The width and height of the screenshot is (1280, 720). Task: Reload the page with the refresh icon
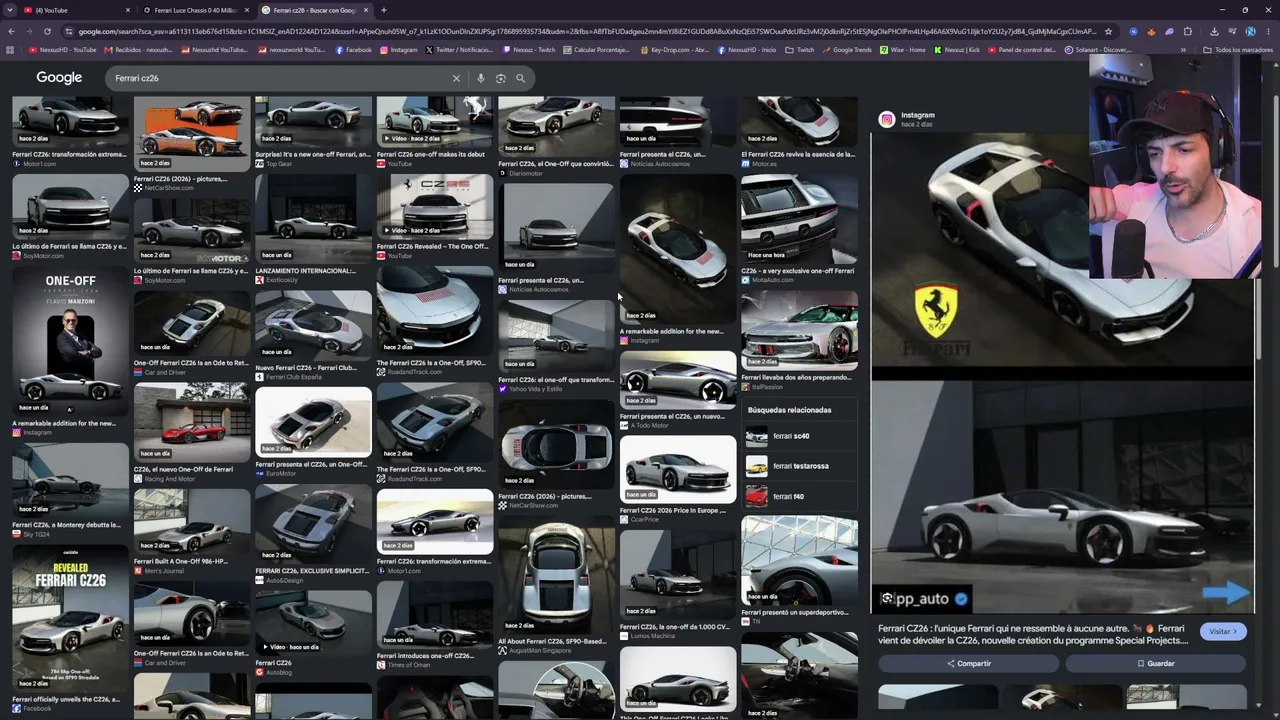46,31
